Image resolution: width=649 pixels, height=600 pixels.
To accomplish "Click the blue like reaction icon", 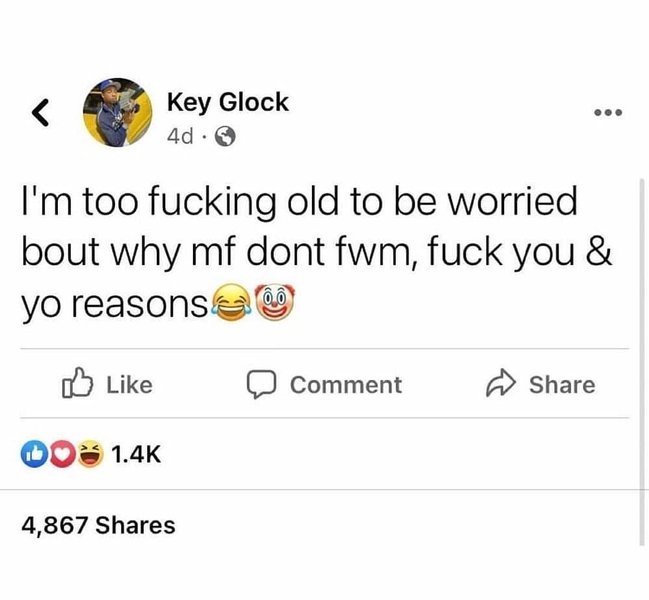I will click(34, 454).
